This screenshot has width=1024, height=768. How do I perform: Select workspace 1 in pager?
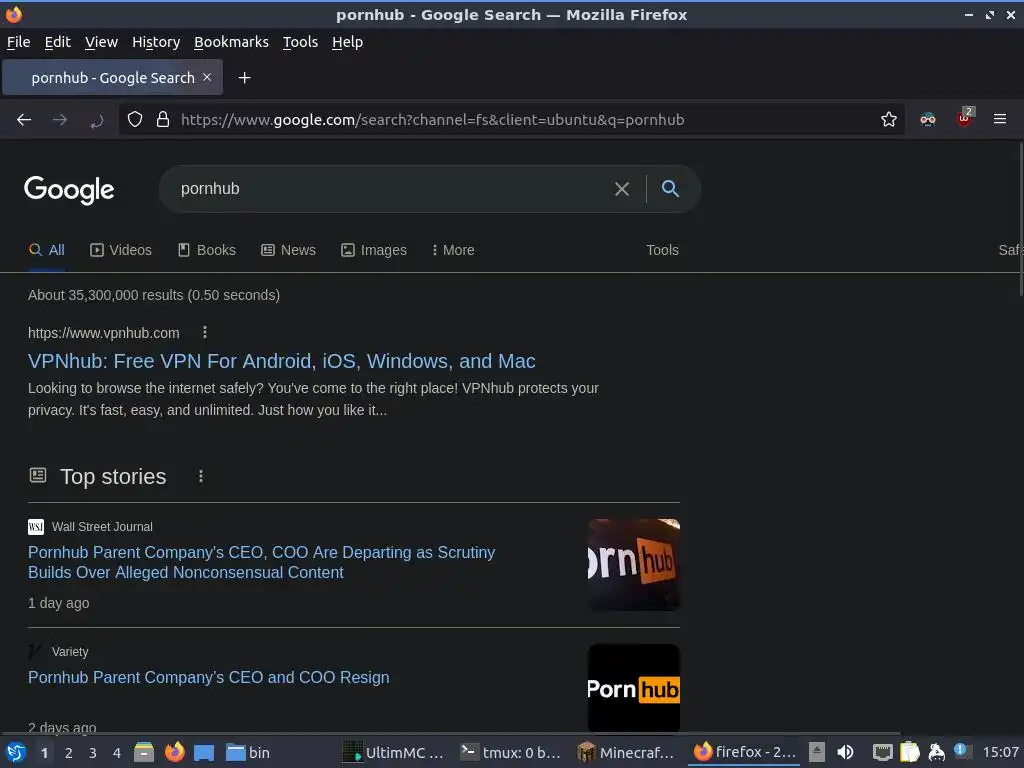(x=44, y=753)
